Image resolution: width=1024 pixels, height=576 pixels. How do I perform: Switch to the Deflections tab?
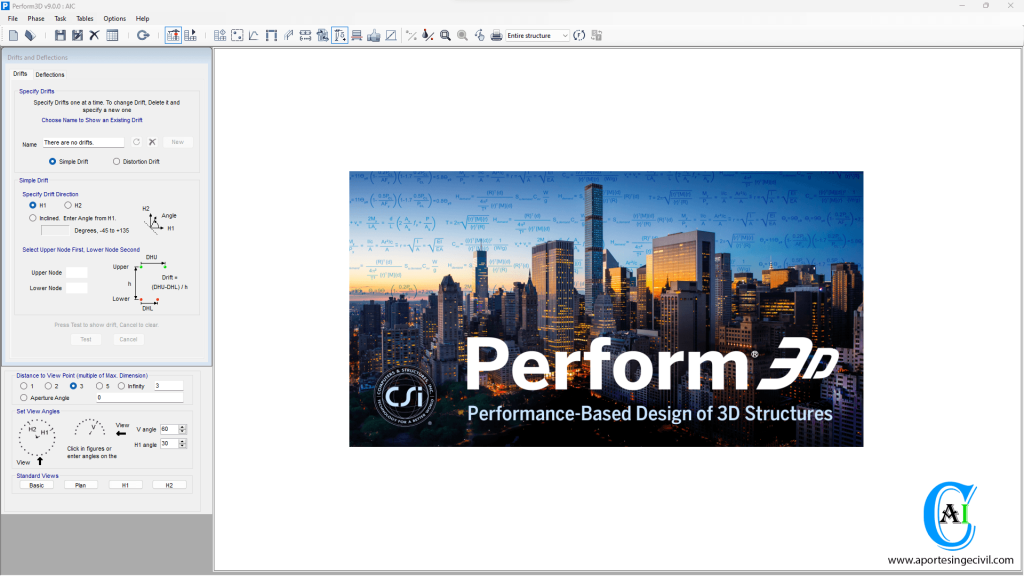(x=49, y=74)
